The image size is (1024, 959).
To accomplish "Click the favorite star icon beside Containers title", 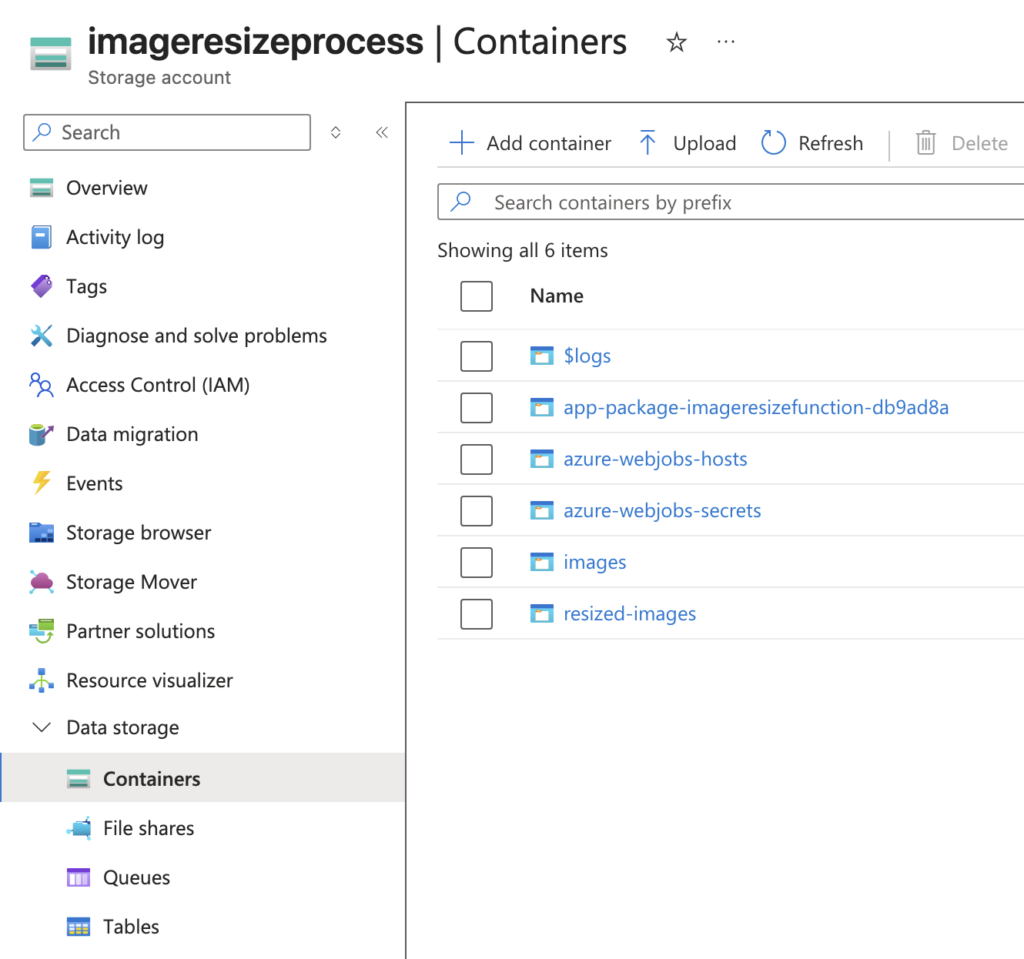I will coord(677,42).
